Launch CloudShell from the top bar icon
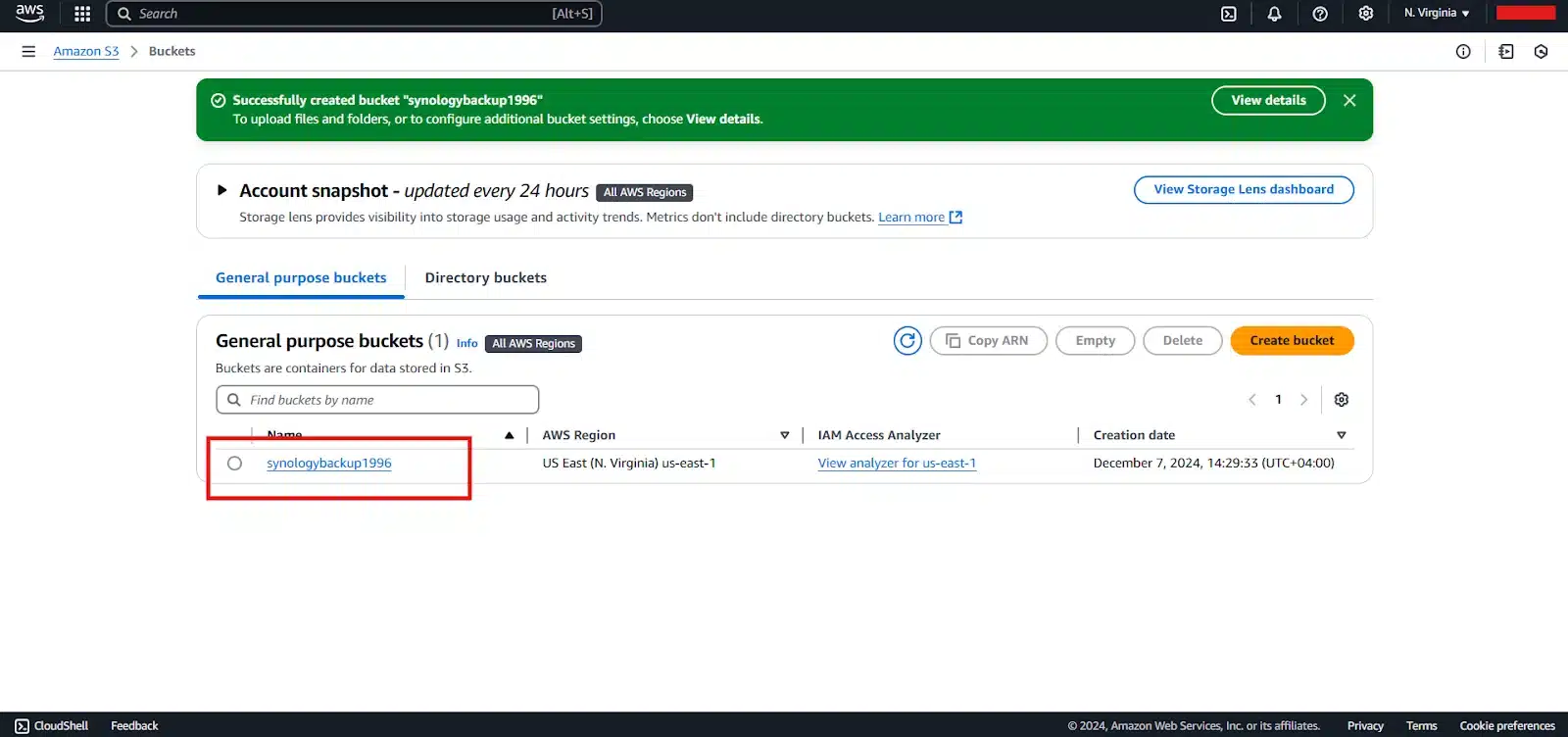 pos(1228,14)
